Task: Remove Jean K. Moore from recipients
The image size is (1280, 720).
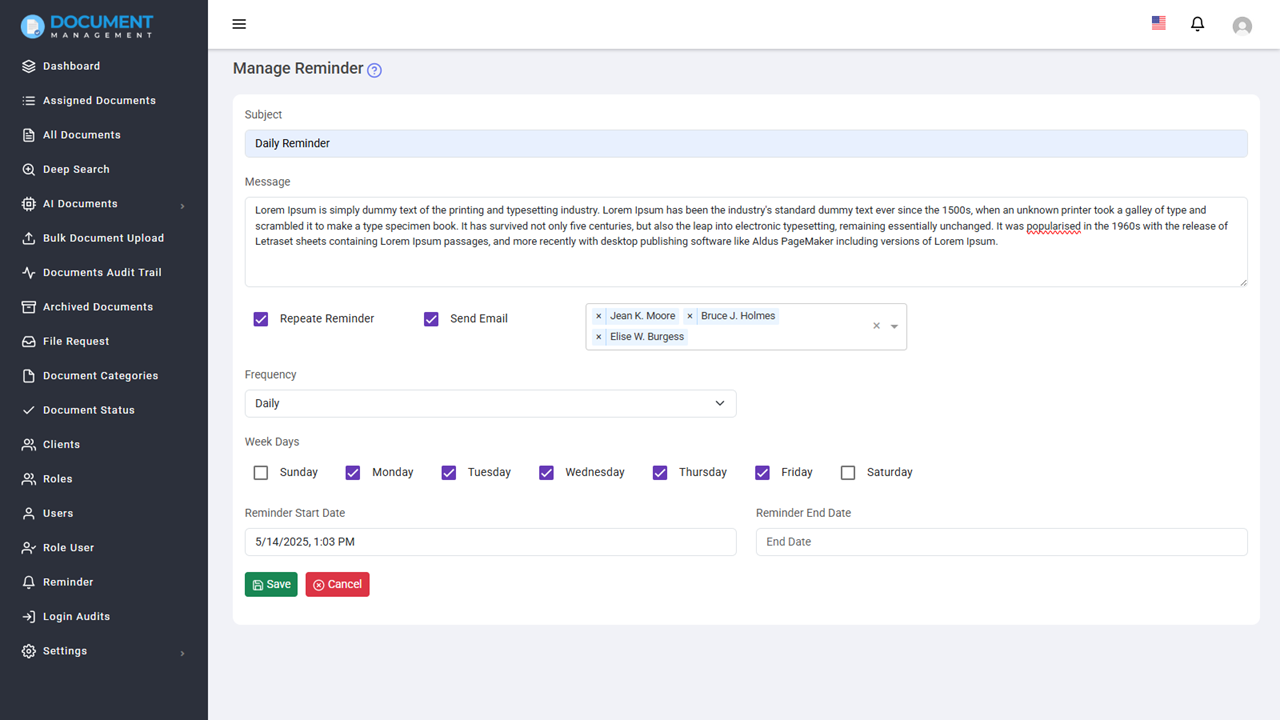Action: (x=599, y=316)
